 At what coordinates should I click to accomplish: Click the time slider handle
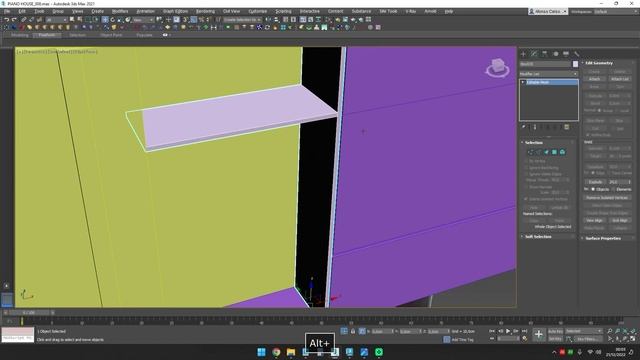pyautogui.click(x=29, y=313)
